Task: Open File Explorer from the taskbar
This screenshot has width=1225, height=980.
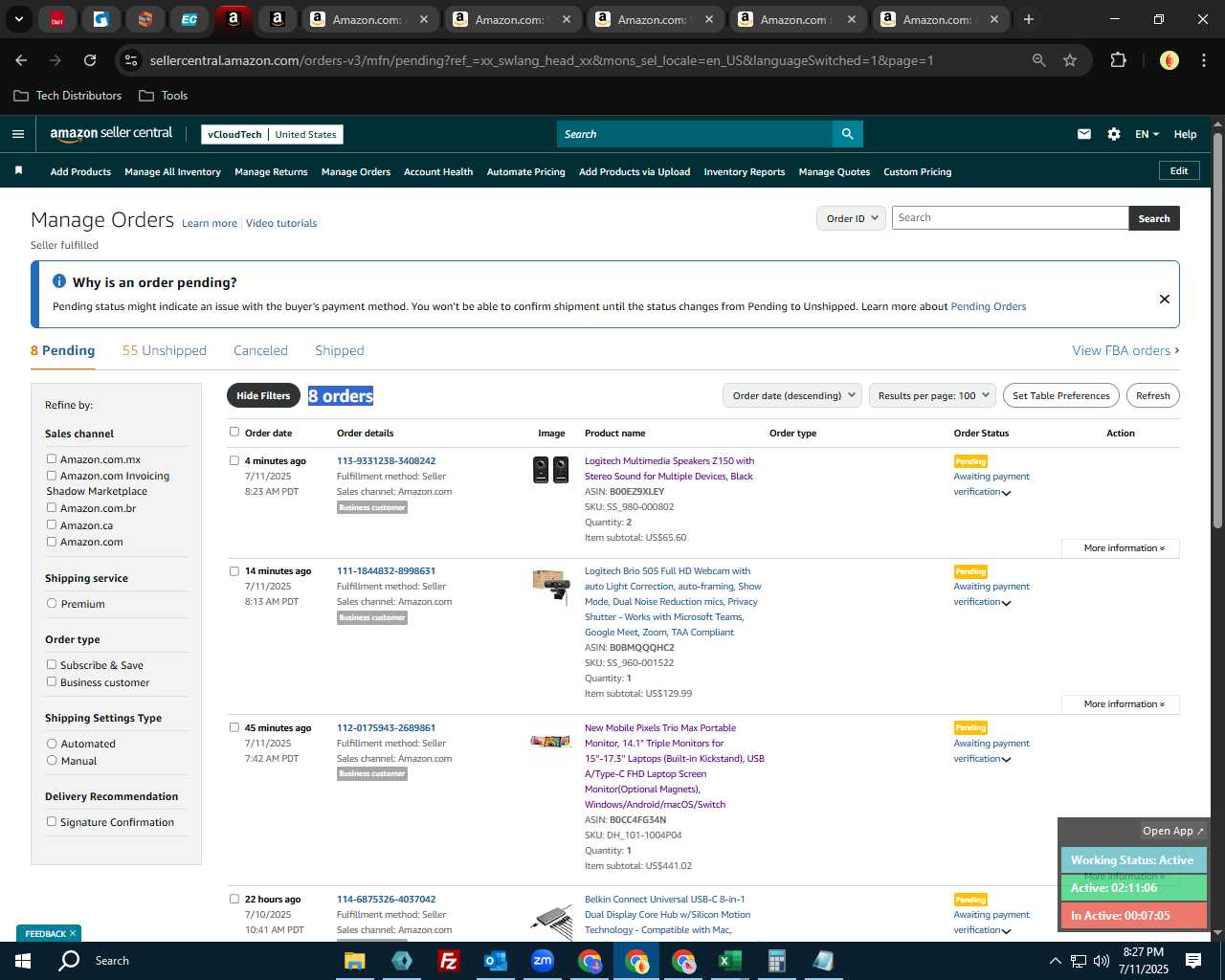Action: 355,961
